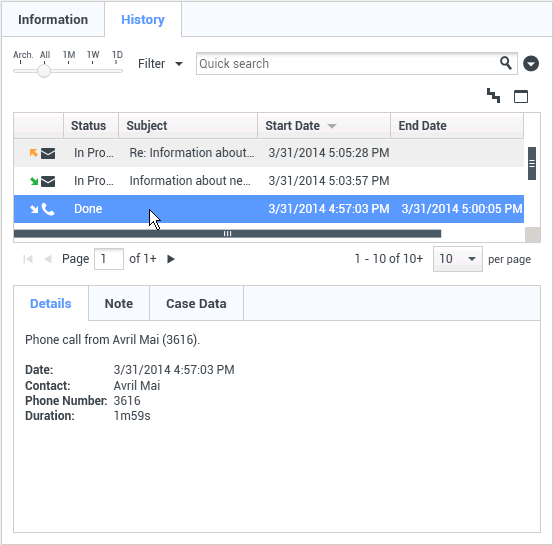Click the magnifying glass search icon
Image resolution: width=553 pixels, height=545 pixels.
click(x=506, y=63)
